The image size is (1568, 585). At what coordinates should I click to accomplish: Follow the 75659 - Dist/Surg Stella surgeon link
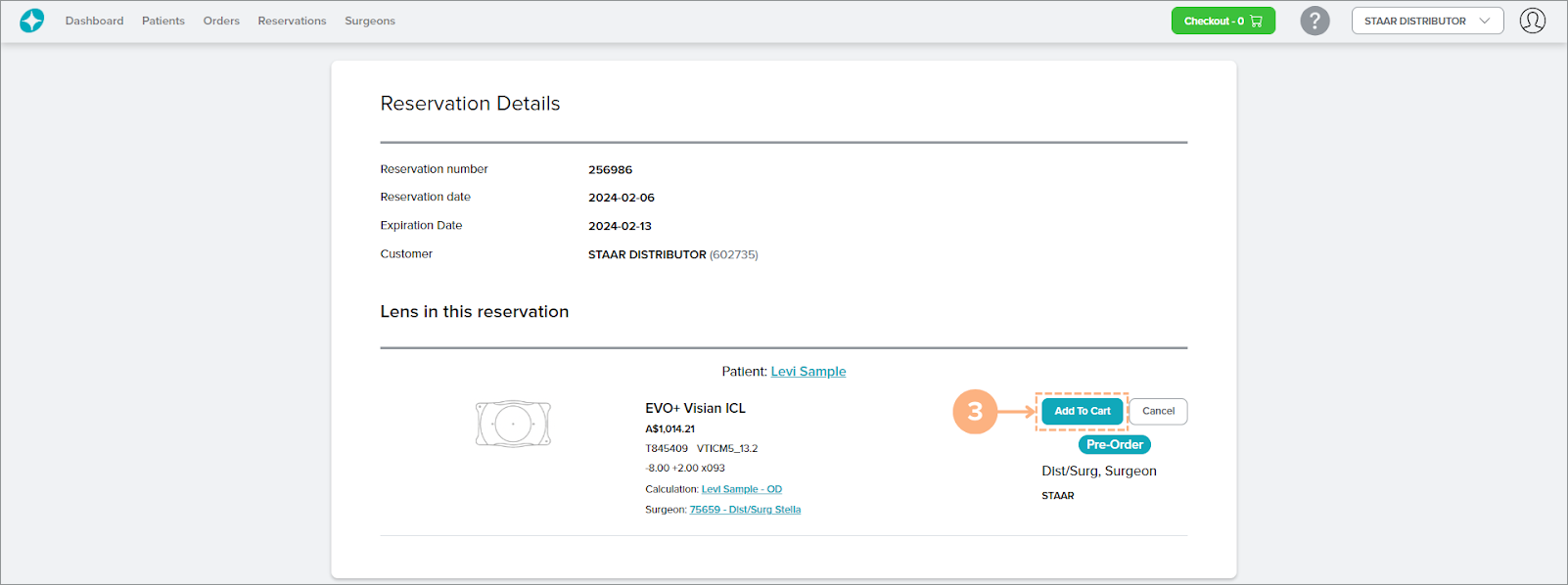point(745,510)
